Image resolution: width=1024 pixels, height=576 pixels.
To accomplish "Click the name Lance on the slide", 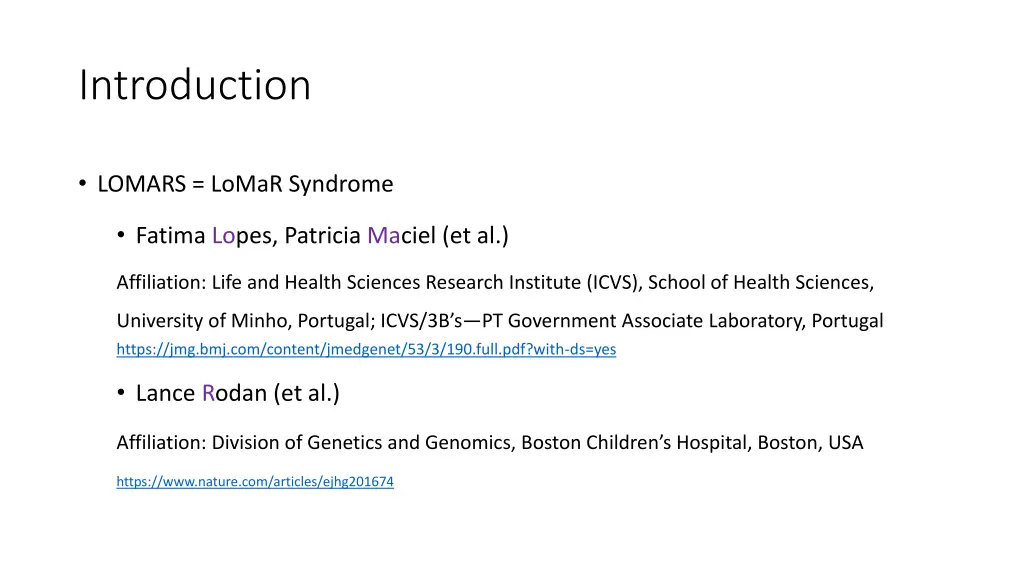I will tap(165, 393).
